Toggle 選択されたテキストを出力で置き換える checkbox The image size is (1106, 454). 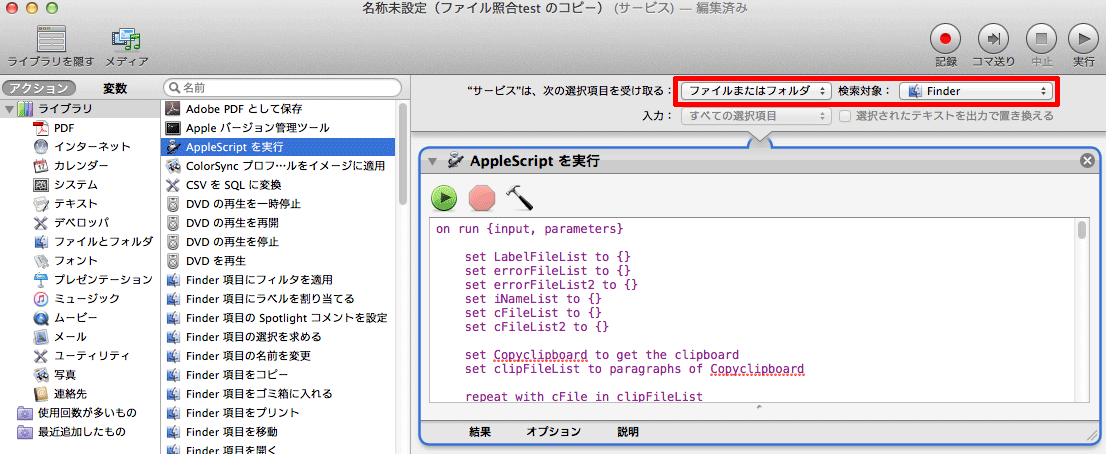click(844, 116)
